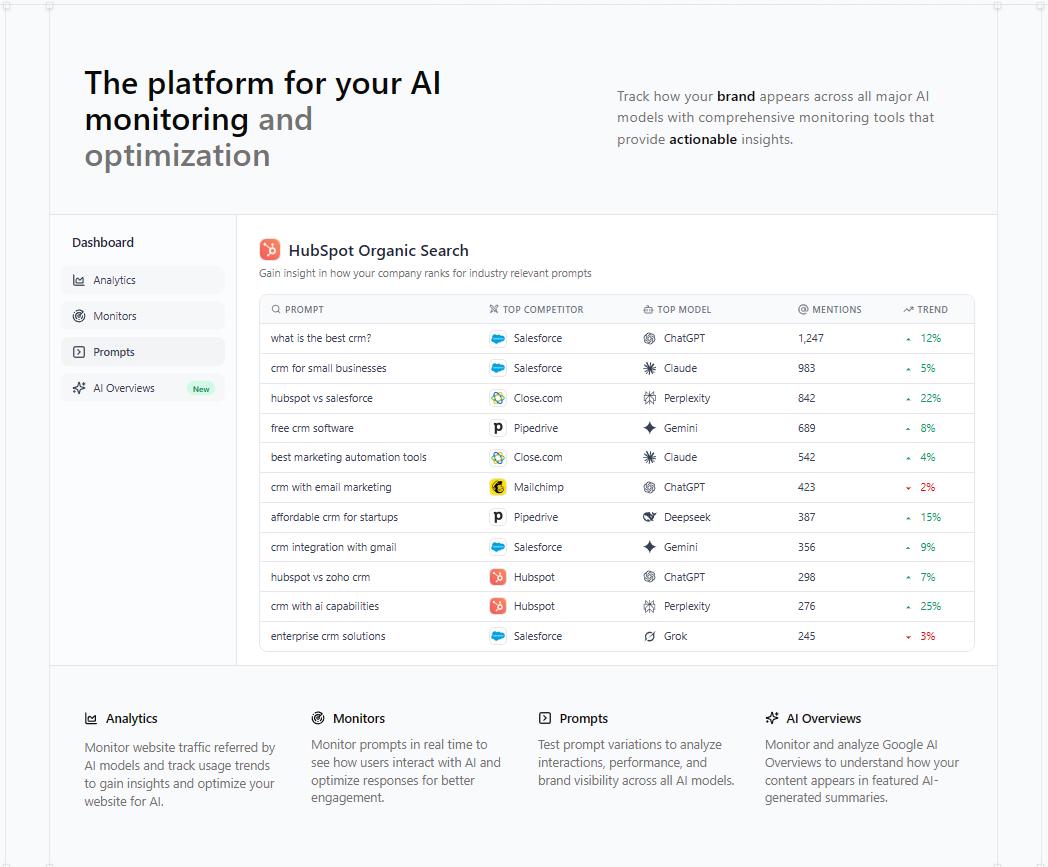The image size is (1048, 867).
Task: Click the Pipedrive logo for free crm software
Action: pyautogui.click(x=498, y=428)
